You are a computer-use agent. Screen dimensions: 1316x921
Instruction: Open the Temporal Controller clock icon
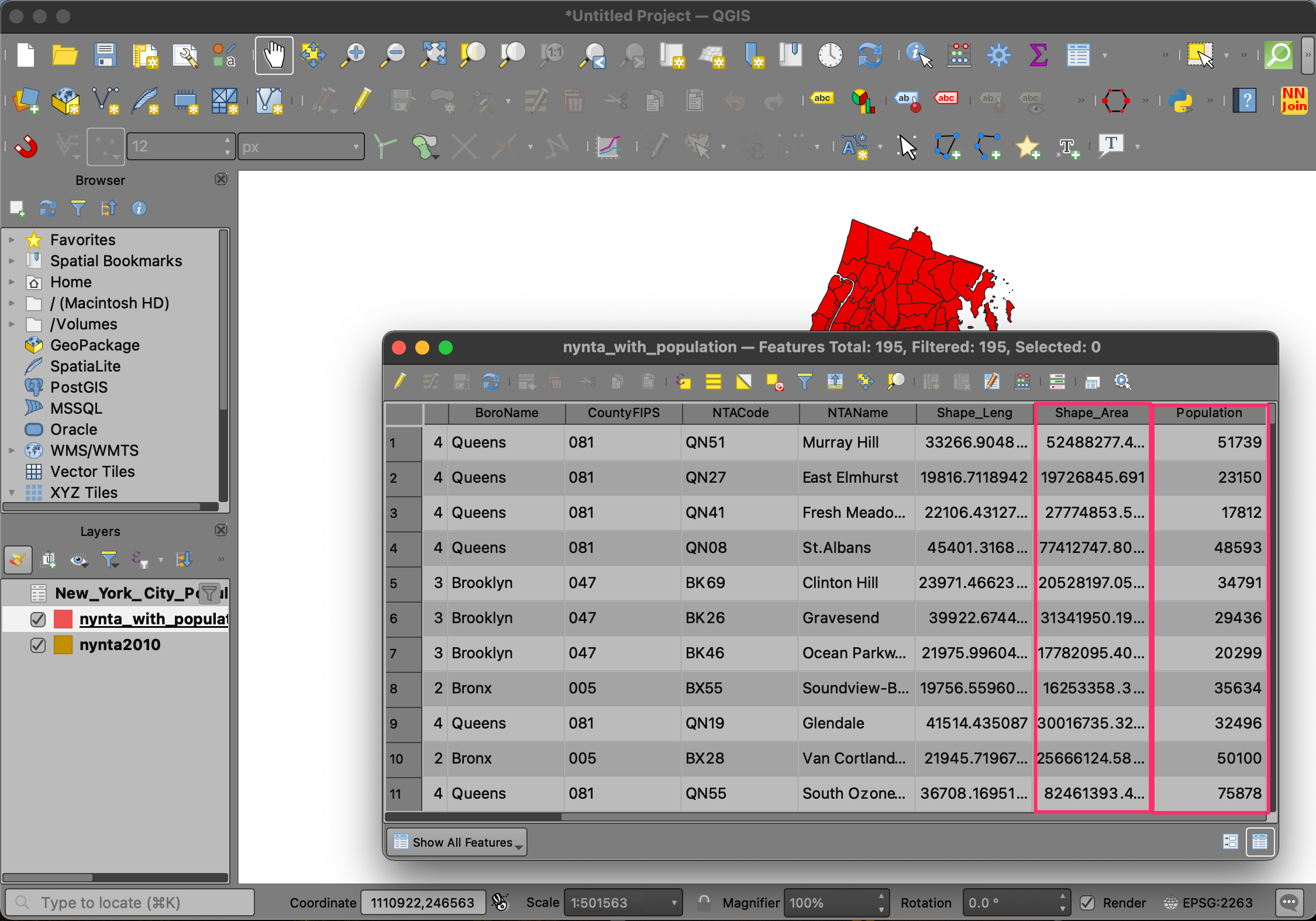(x=830, y=56)
